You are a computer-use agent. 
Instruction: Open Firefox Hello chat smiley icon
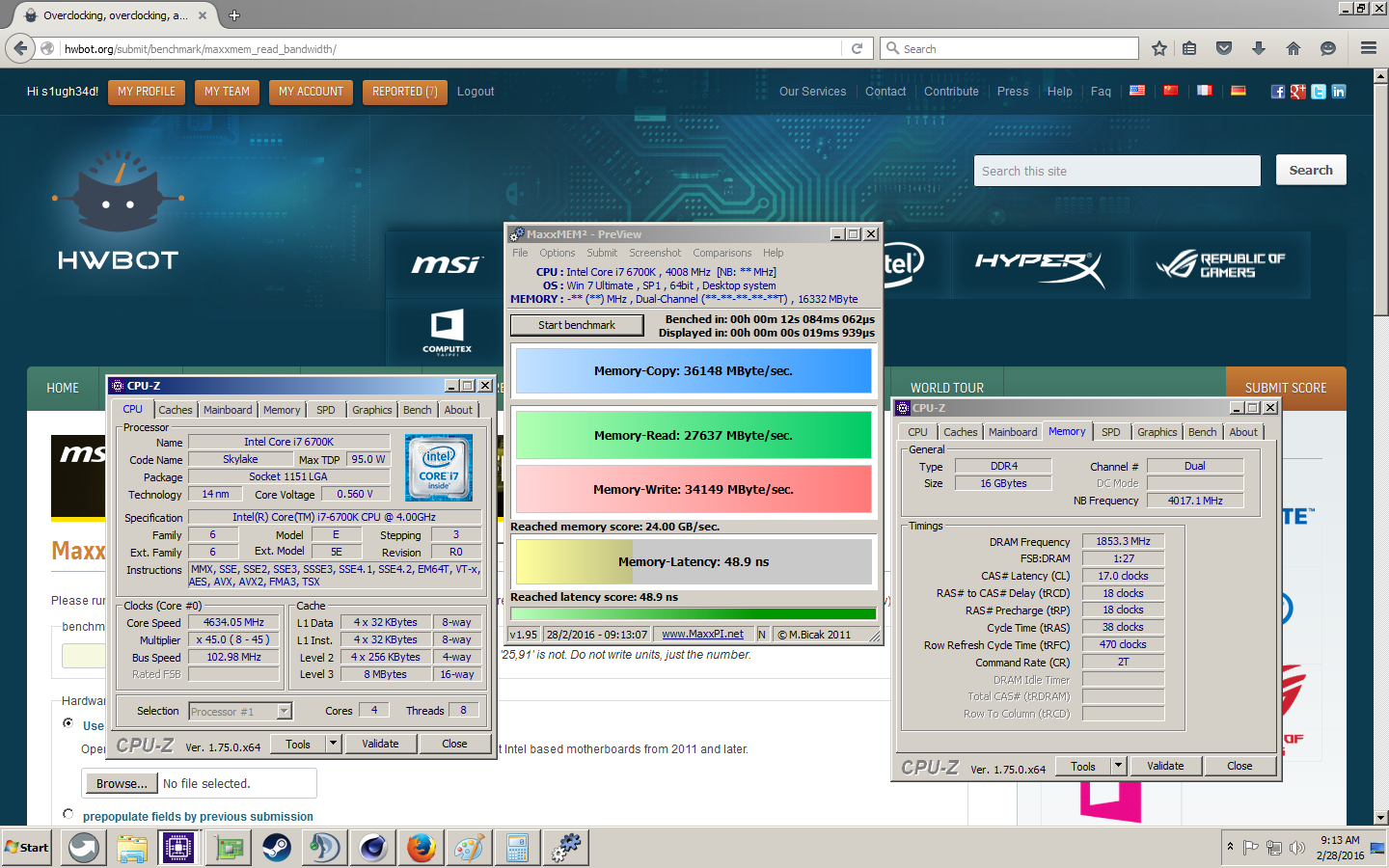click(1328, 48)
